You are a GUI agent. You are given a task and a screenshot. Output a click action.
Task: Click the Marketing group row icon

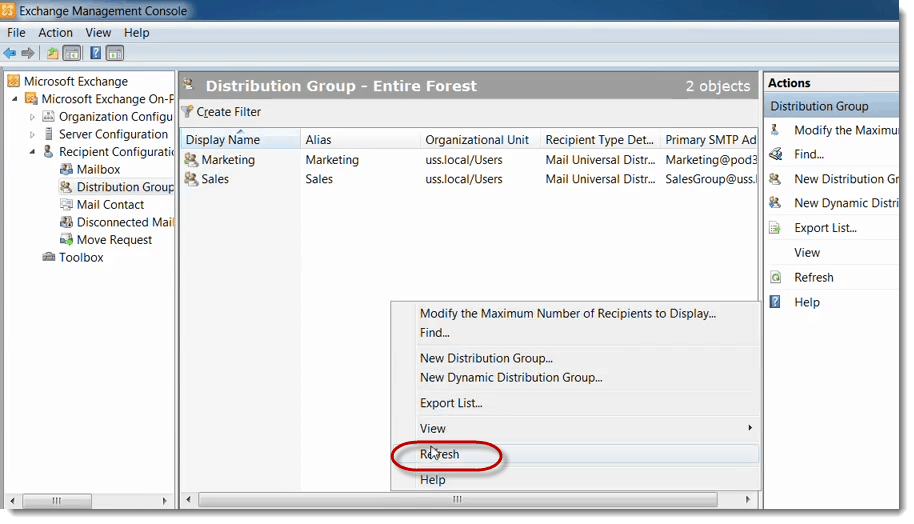tap(191, 159)
